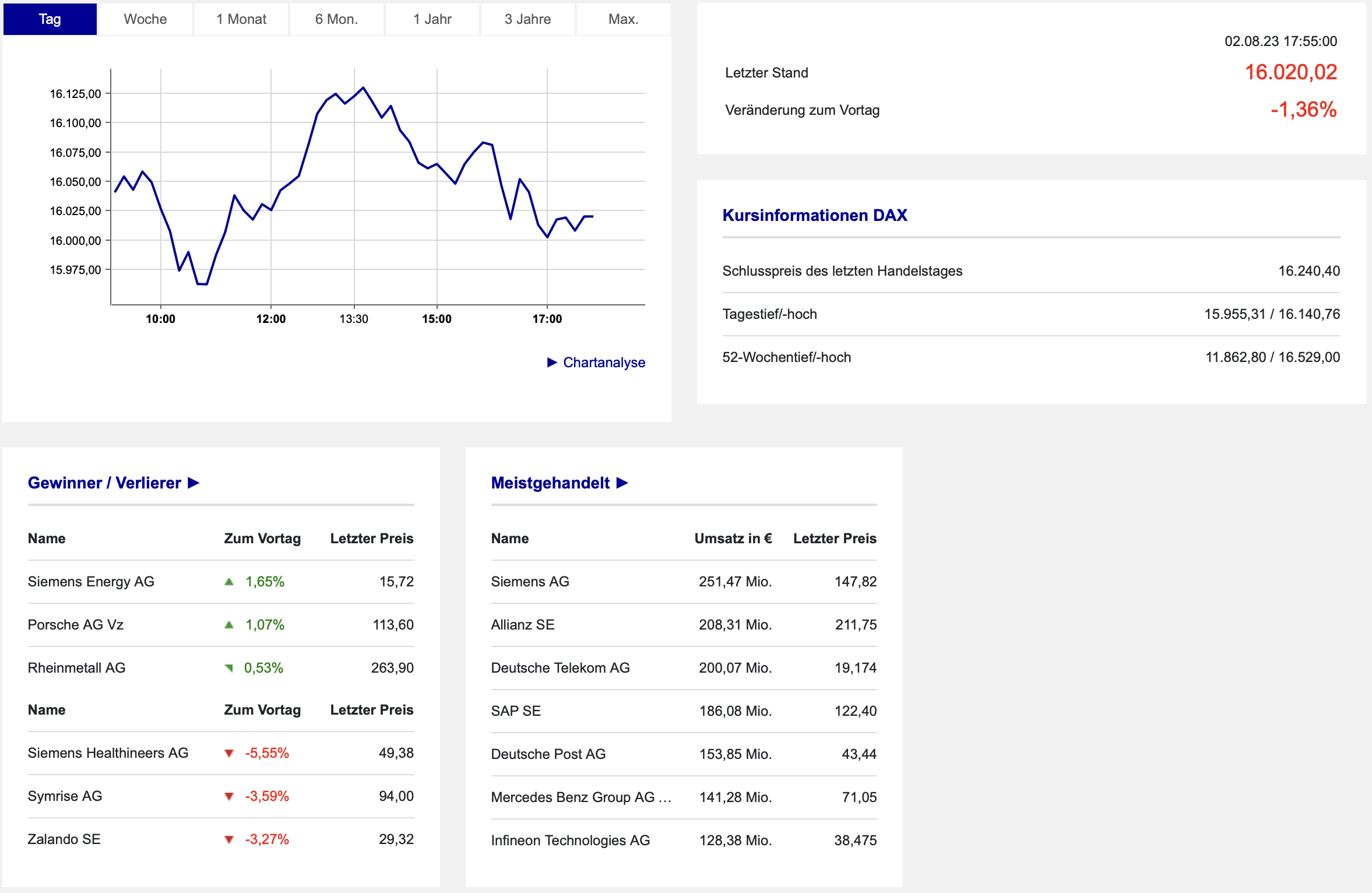The image size is (1372, 893).
Task: Show the 6 Mon. chart view
Action: pos(336,19)
